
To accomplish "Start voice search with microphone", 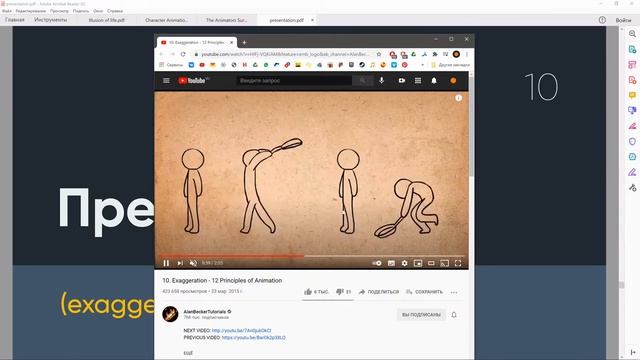I will click(381, 80).
